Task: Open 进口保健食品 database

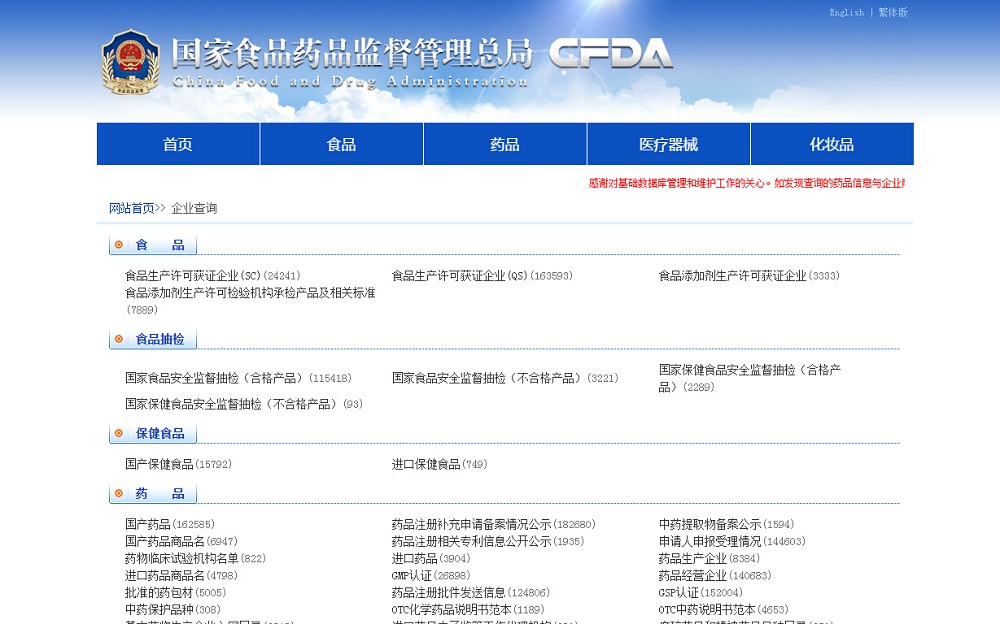Action: 439,464
